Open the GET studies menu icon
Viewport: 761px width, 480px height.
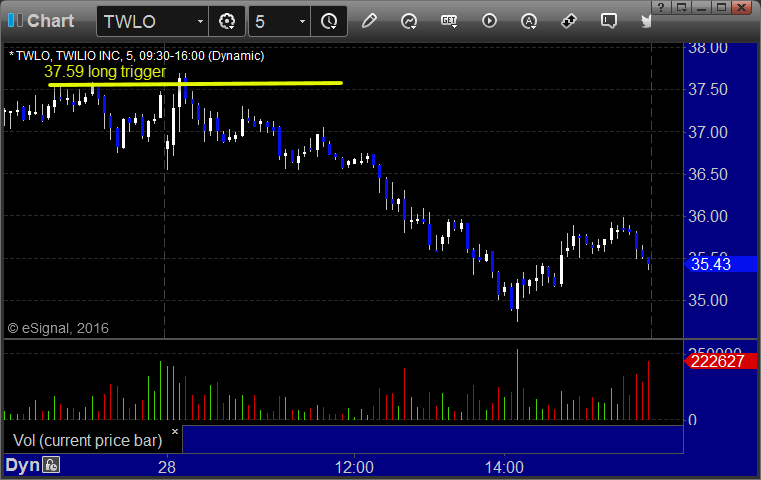(449, 21)
